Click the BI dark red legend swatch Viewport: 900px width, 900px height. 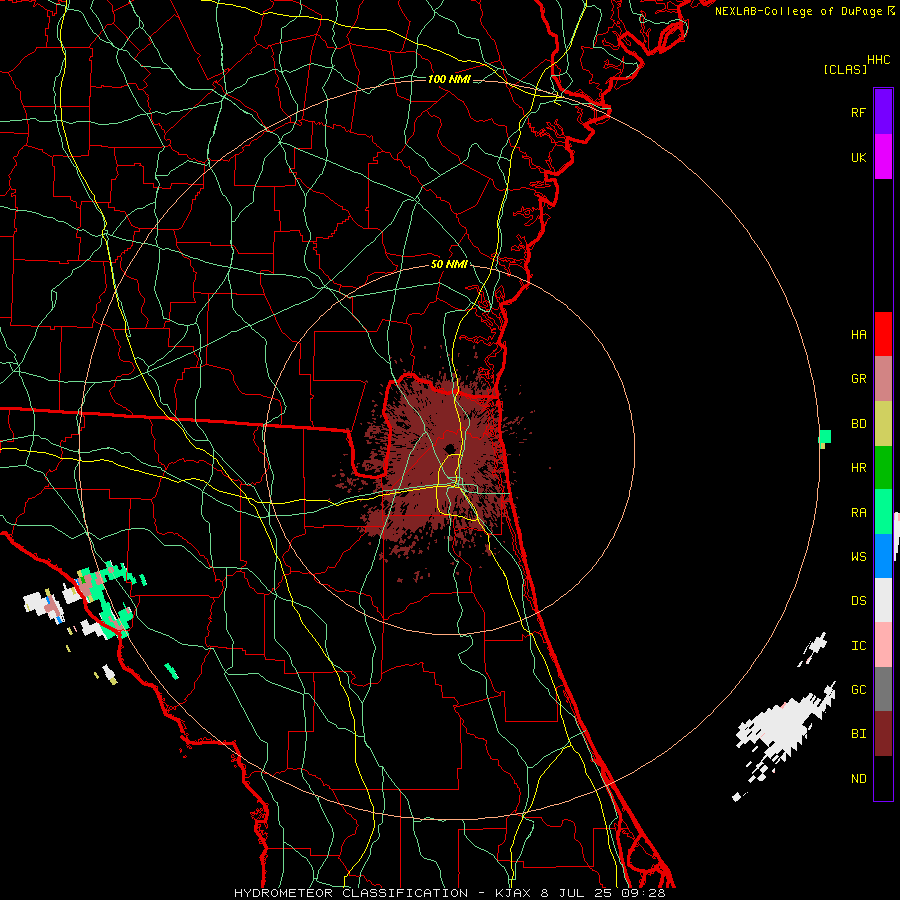pyautogui.click(x=883, y=734)
